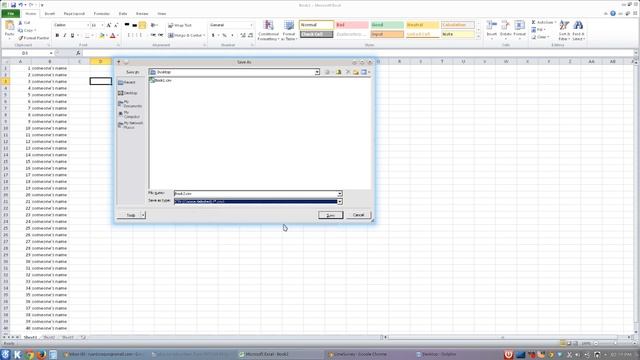Viewport: 640px width, 360px height.
Task: Toggle Underline formatting
Action: pyautogui.click(x=72, y=36)
